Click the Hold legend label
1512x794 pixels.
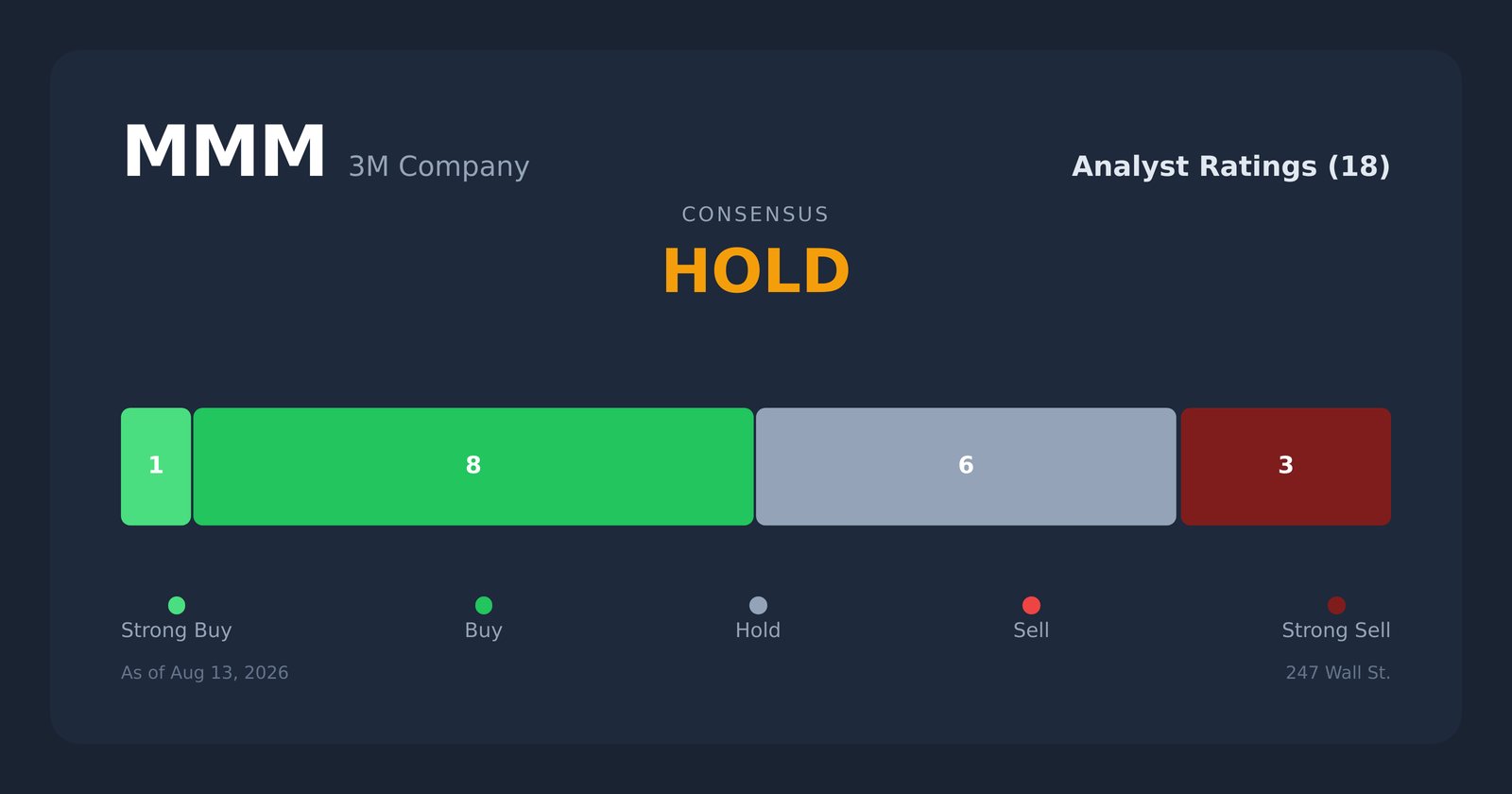[x=758, y=630]
